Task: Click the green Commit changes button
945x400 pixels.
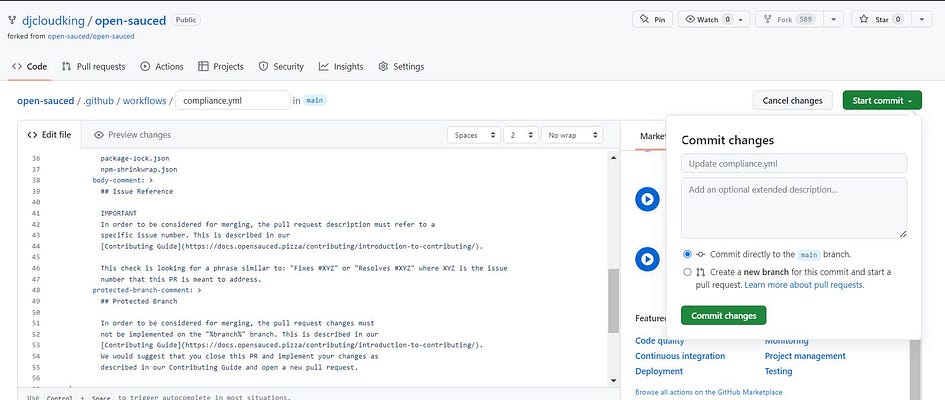Action: [x=723, y=316]
